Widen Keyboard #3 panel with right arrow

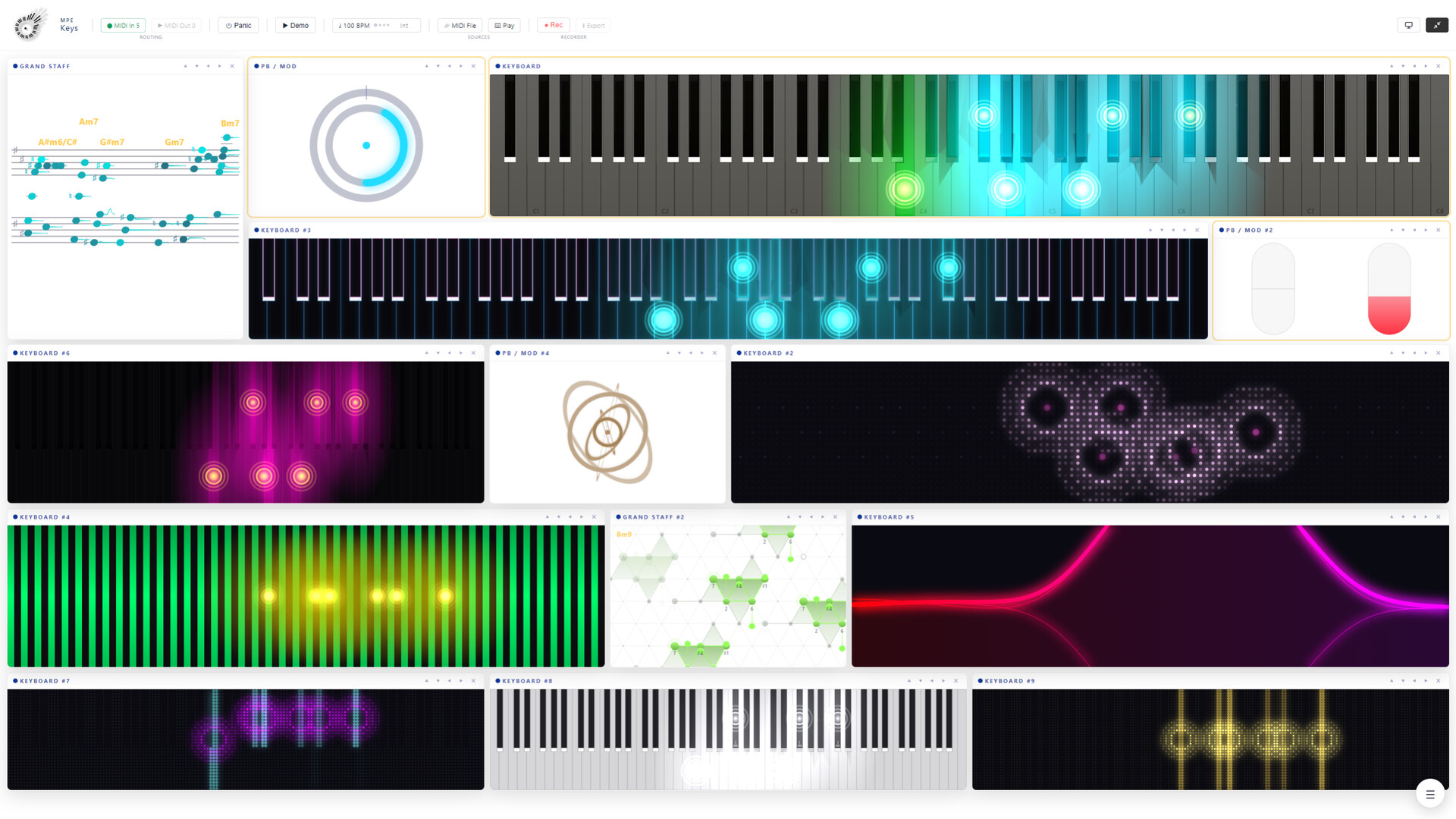pos(1185,230)
